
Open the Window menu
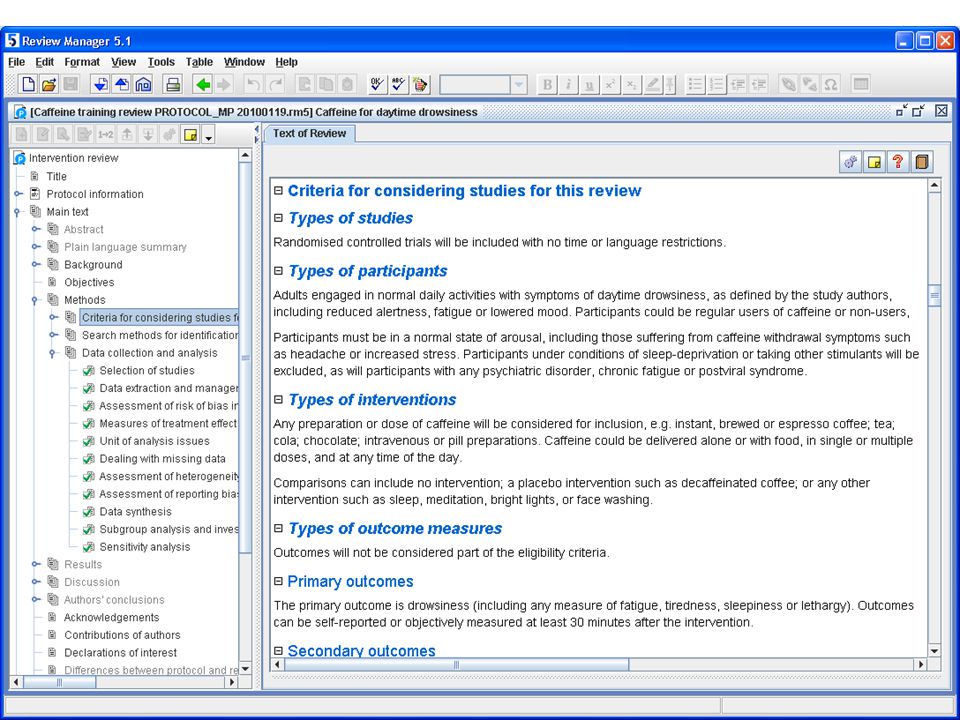point(244,62)
